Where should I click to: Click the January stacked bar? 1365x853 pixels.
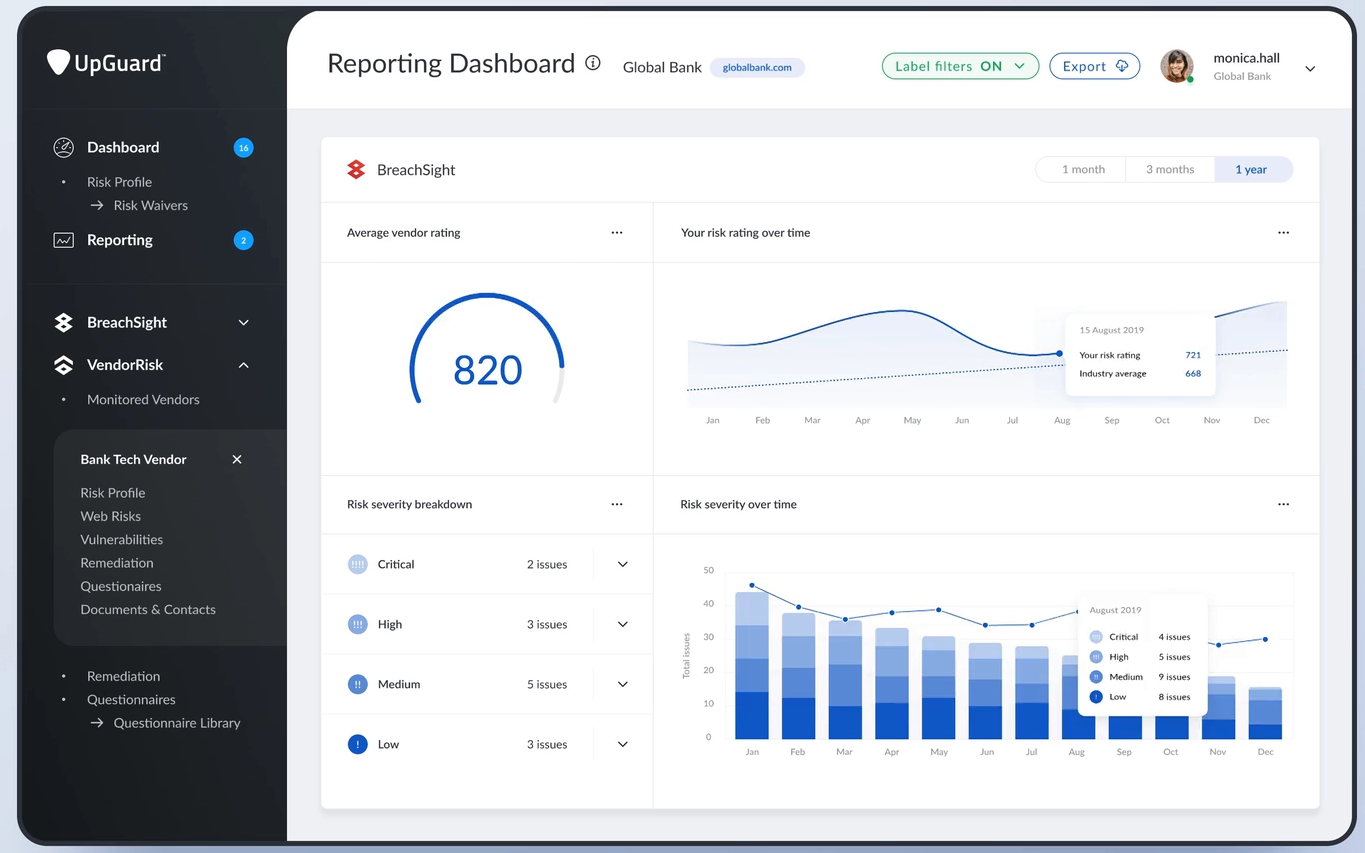(752, 666)
